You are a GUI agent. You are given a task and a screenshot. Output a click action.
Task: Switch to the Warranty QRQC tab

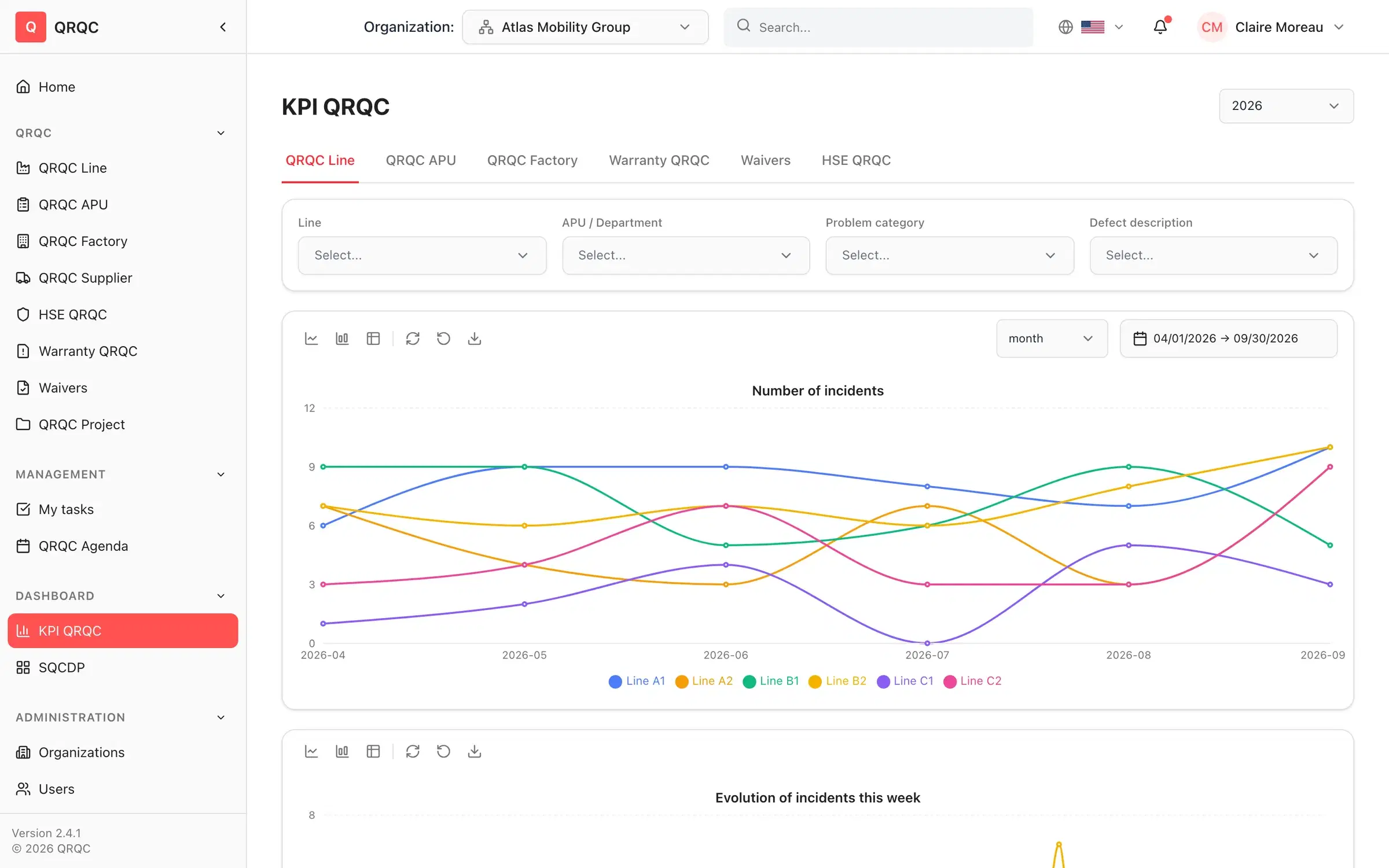click(x=659, y=160)
